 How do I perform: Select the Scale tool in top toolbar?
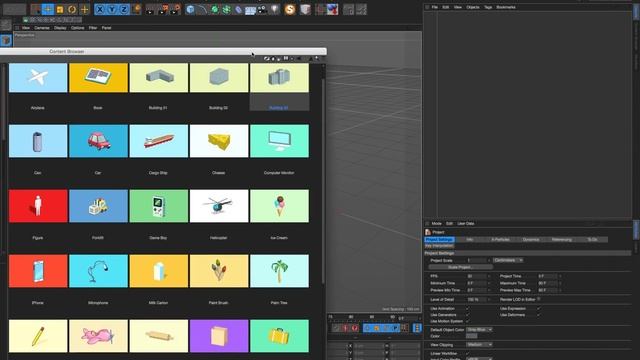(60, 9)
